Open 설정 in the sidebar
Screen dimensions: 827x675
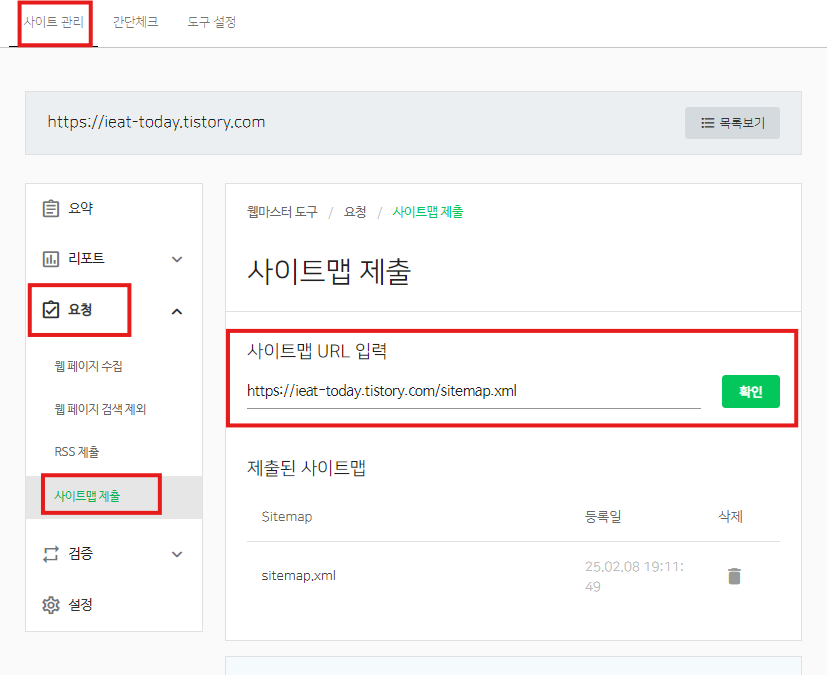point(114,604)
